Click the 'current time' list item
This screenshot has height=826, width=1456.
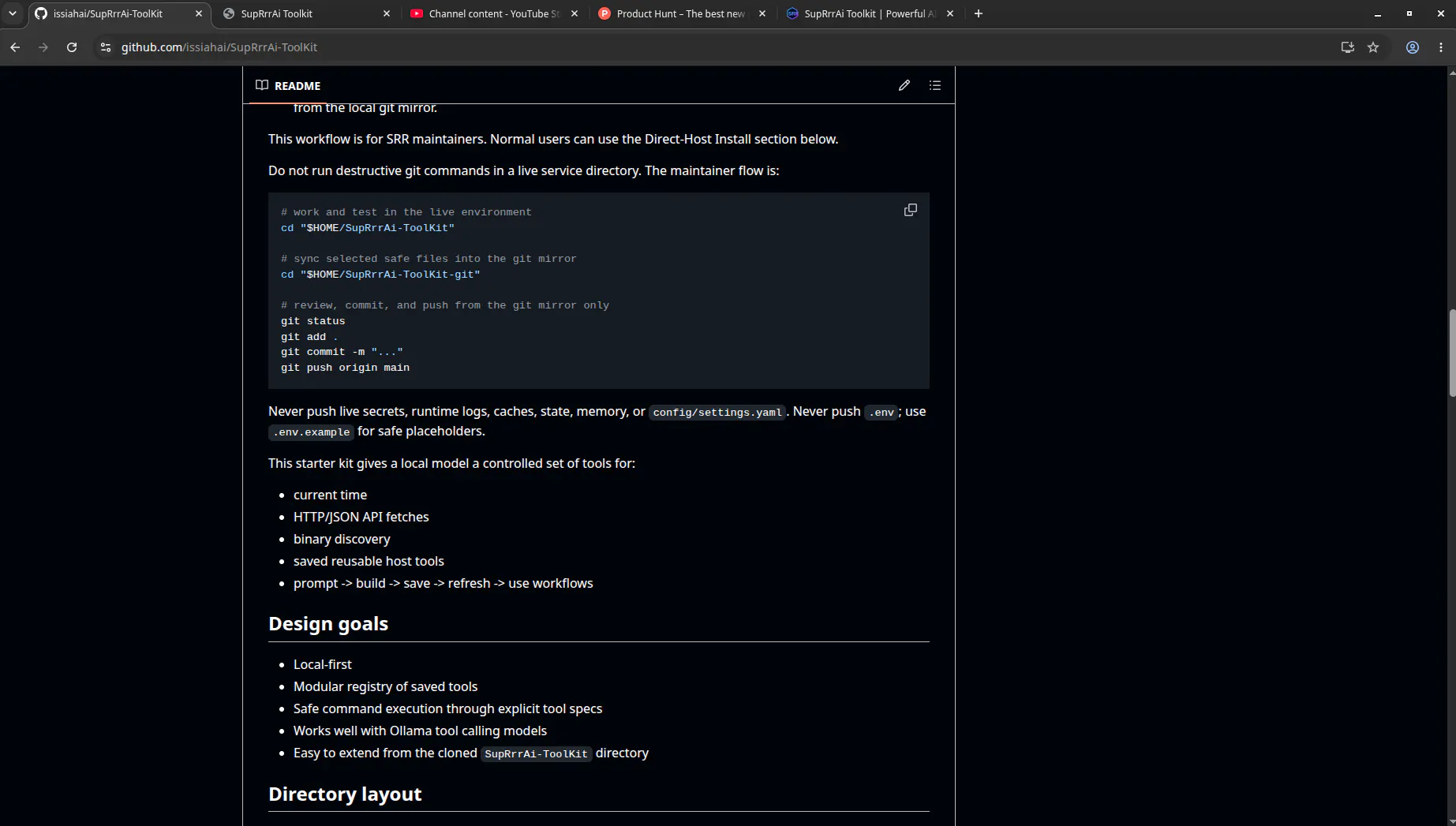click(330, 495)
